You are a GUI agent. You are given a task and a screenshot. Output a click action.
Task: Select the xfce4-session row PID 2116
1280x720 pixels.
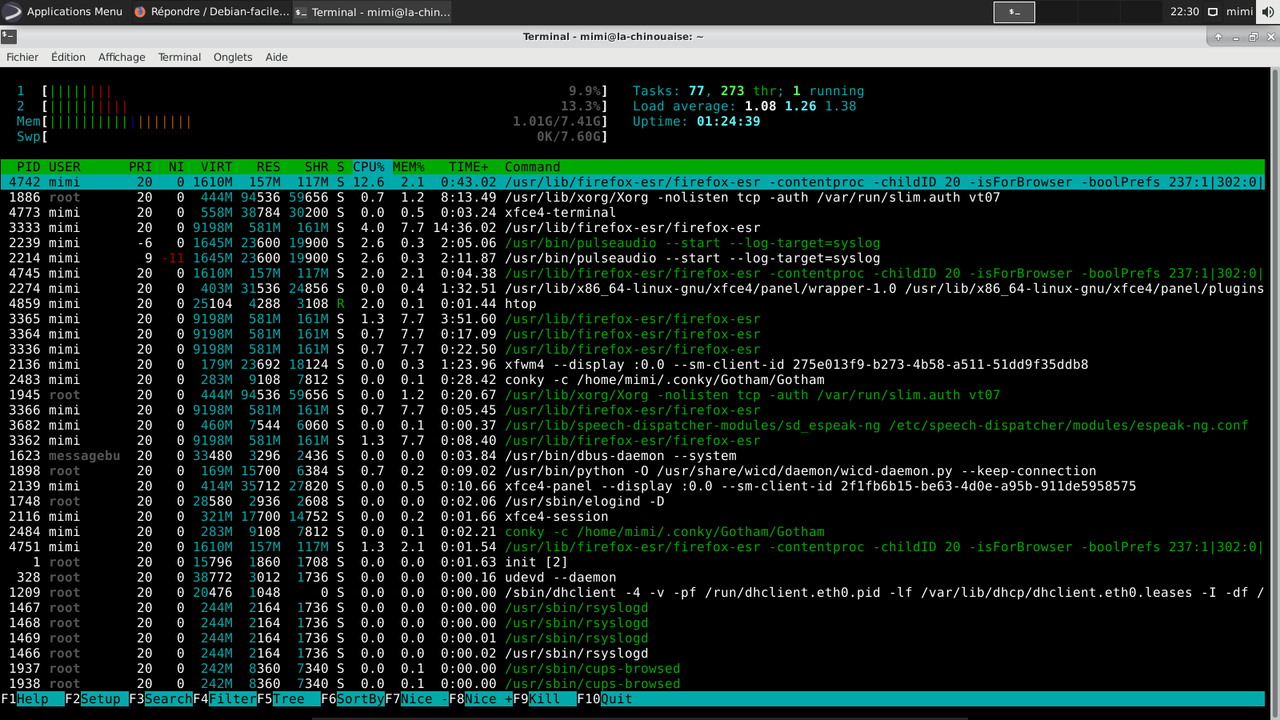point(632,517)
